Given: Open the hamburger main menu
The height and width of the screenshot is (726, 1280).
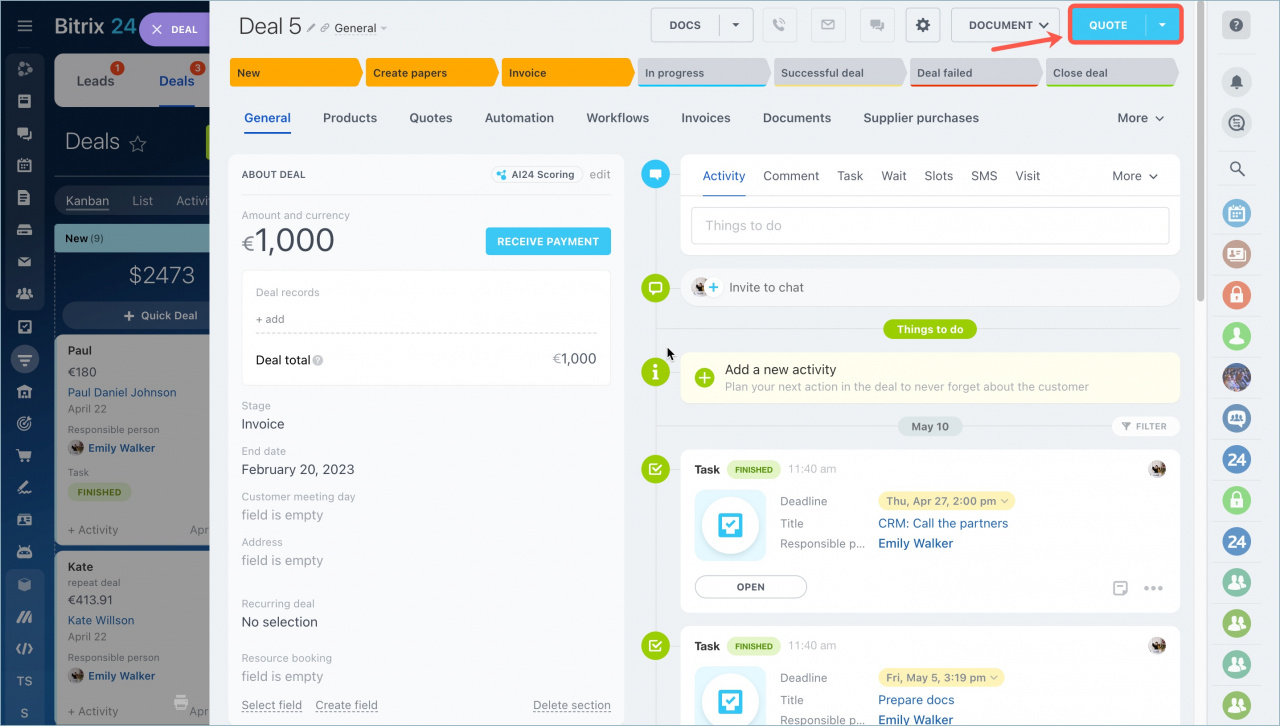Looking at the screenshot, I should coord(25,26).
